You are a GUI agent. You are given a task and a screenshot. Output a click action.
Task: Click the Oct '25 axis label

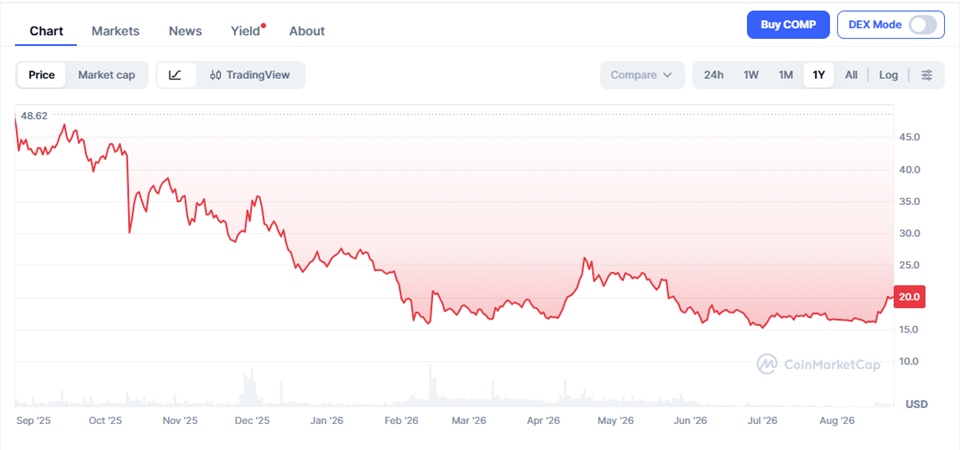pyautogui.click(x=105, y=421)
